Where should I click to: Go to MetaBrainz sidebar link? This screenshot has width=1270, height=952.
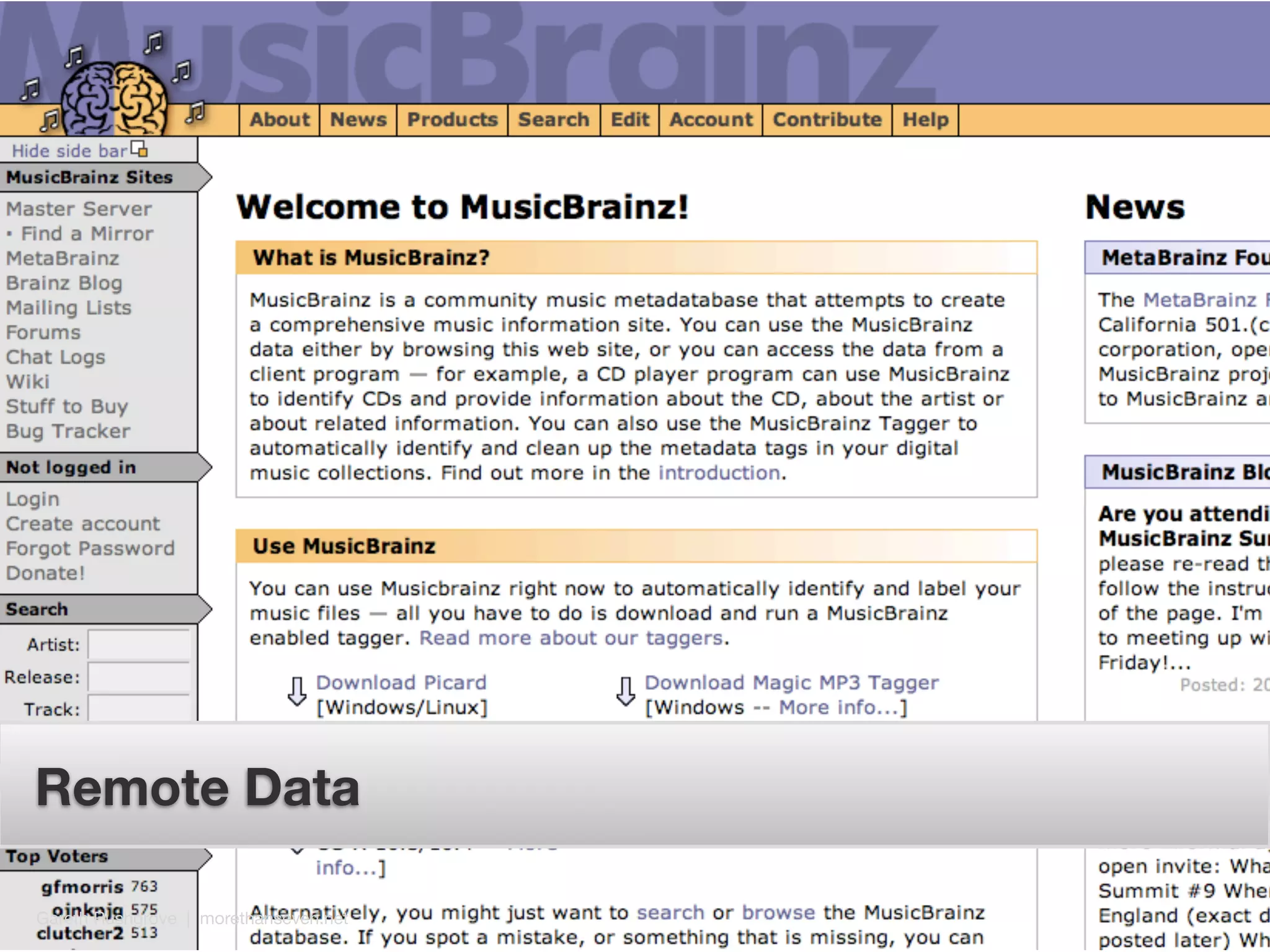click(x=63, y=258)
